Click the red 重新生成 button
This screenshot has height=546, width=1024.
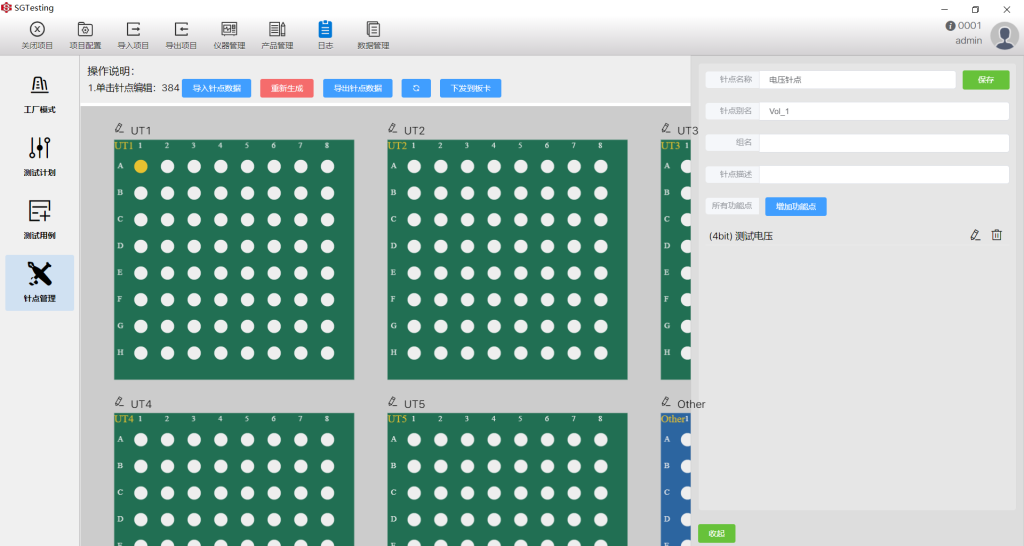coord(287,88)
